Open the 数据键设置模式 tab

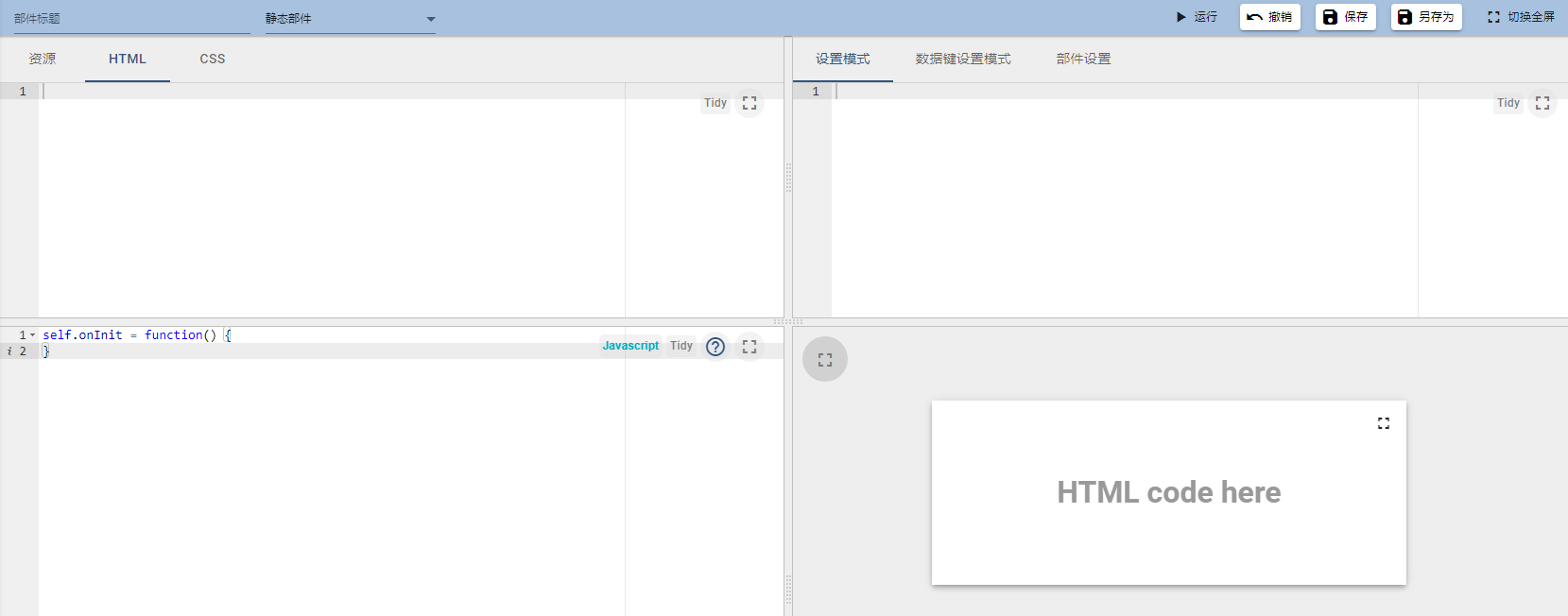(x=963, y=59)
